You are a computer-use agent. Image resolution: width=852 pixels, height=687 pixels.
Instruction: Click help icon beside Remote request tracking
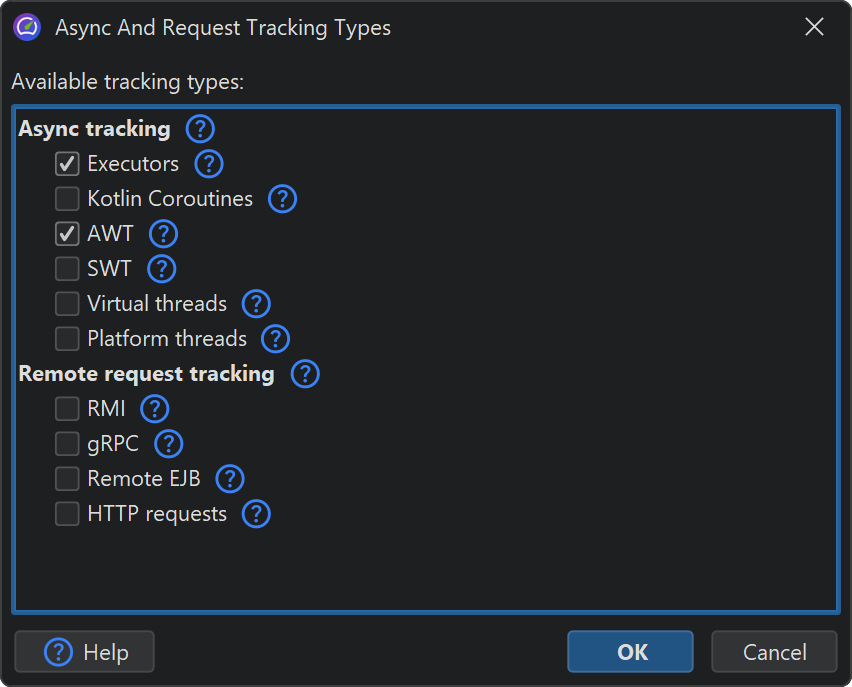pyautogui.click(x=305, y=374)
